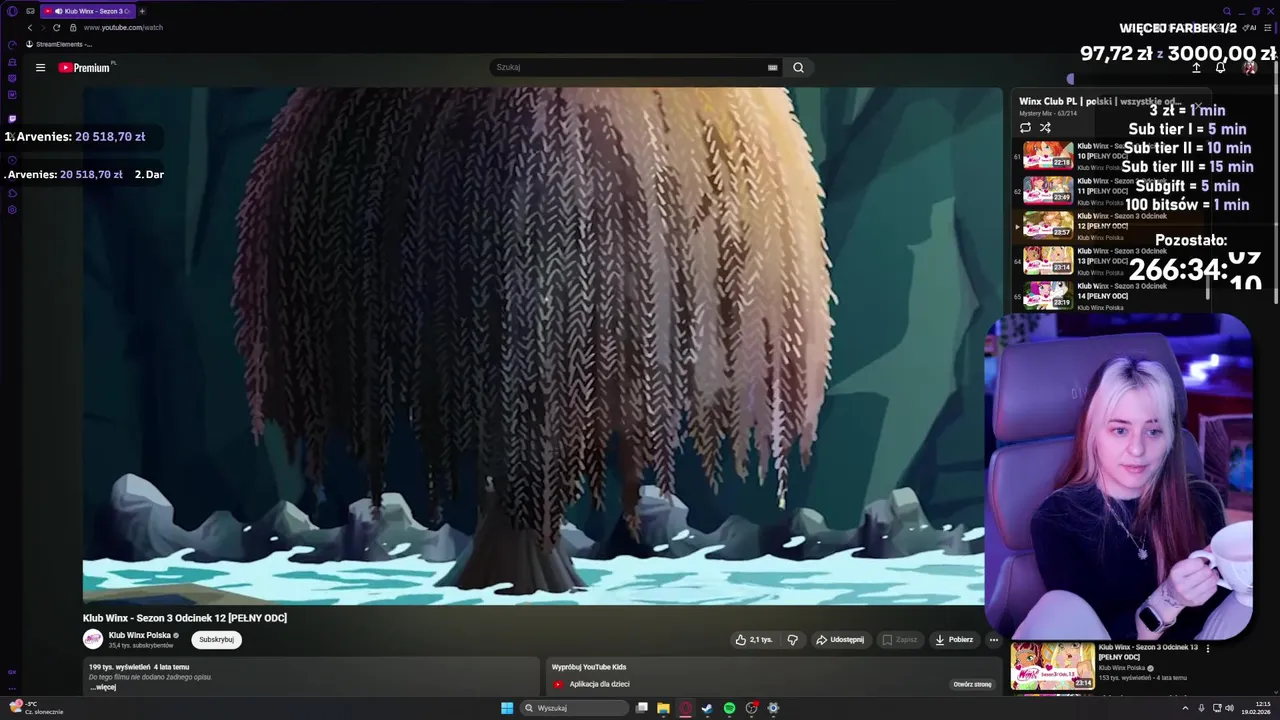The width and height of the screenshot is (1280, 720).
Task: Open the Opera GX main menu logo
Action: click(x=12, y=11)
